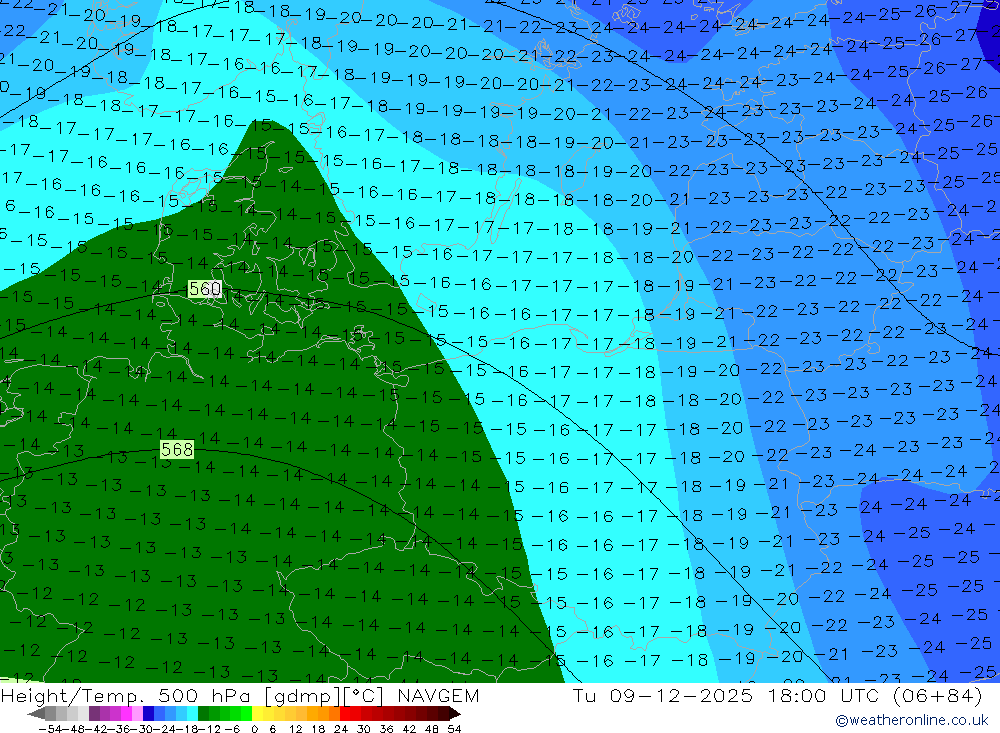
Task: Click the dark maroon right arrow of the legend
Action: pyautogui.click(x=455, y=714)
